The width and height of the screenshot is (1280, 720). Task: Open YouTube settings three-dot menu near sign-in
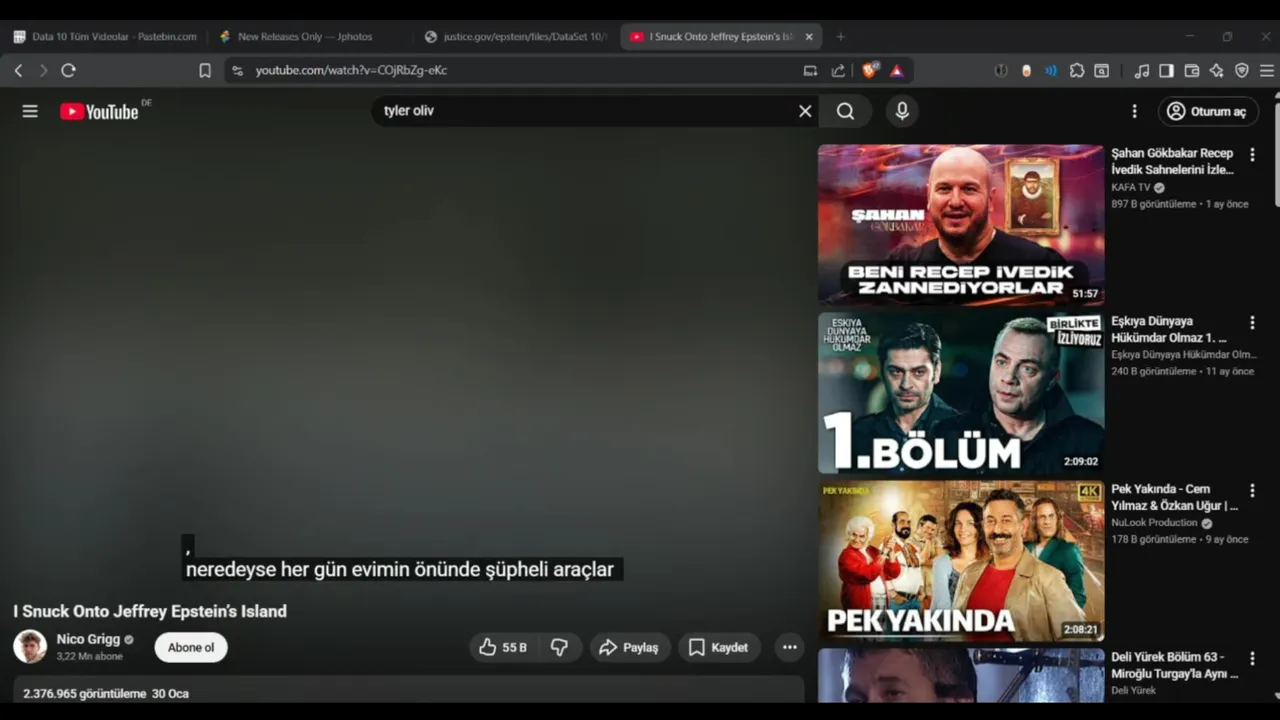(x=1134, y=111)
